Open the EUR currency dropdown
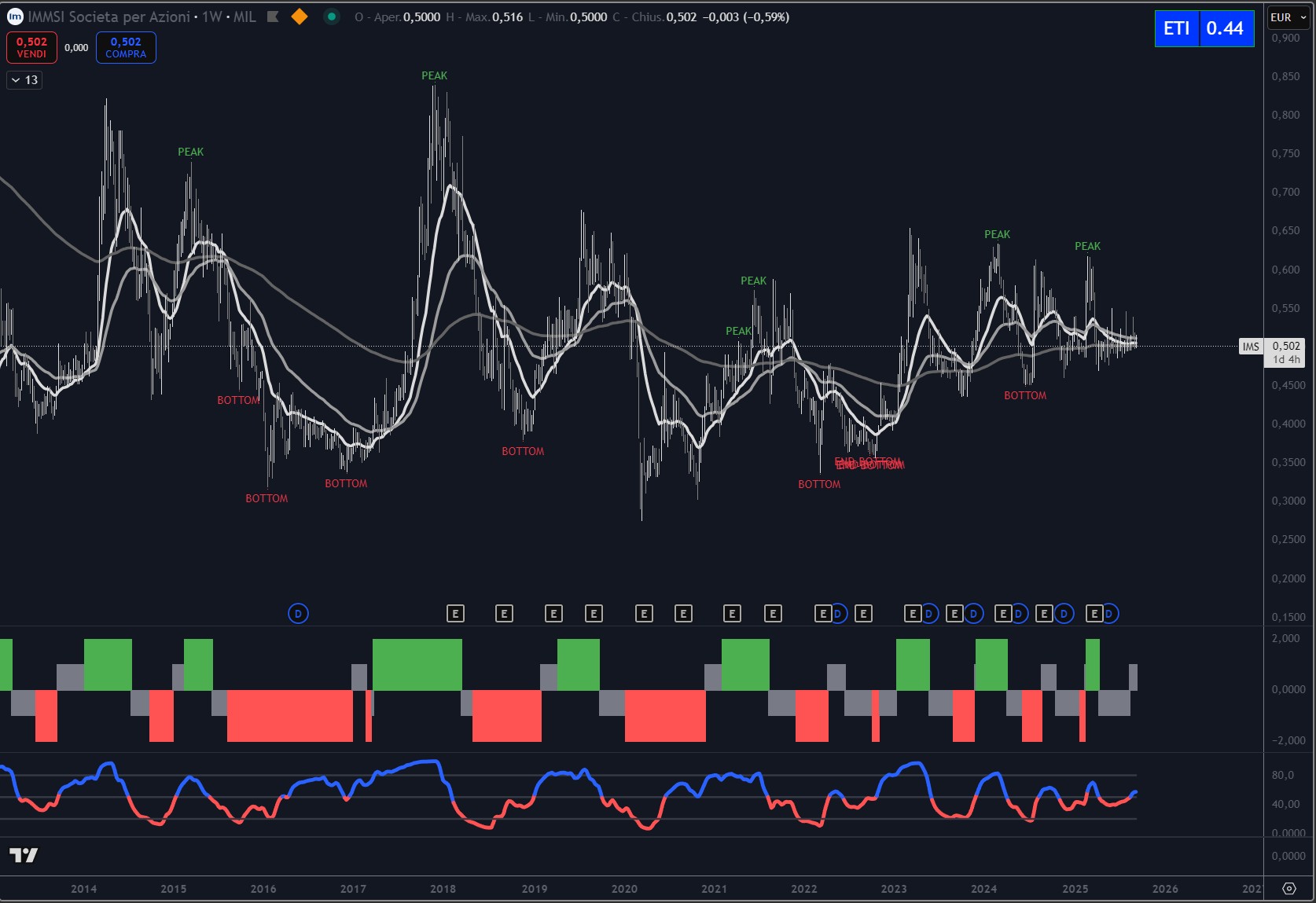Viewport: 1316px width, 903px height. (1288, 17)
